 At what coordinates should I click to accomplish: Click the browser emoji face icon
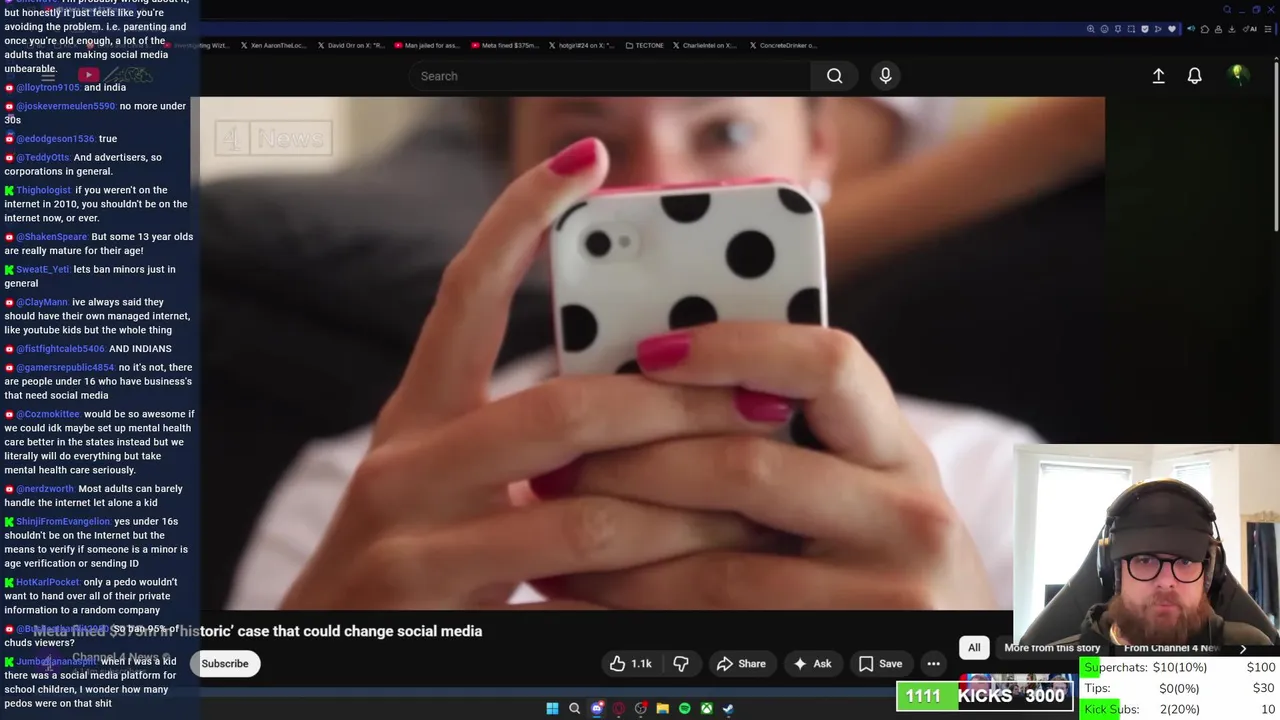1104,29
